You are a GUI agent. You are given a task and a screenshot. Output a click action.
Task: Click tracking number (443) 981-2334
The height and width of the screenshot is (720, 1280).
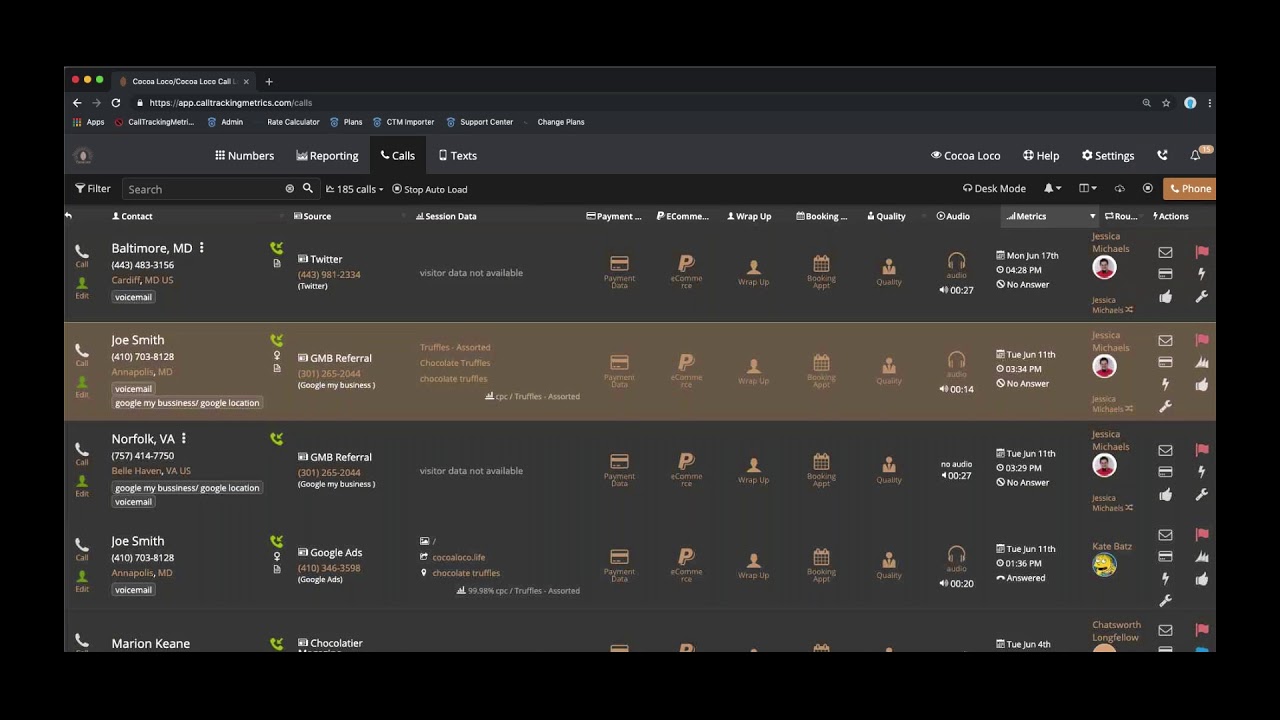pyautogui.click(x=329, y=274)
